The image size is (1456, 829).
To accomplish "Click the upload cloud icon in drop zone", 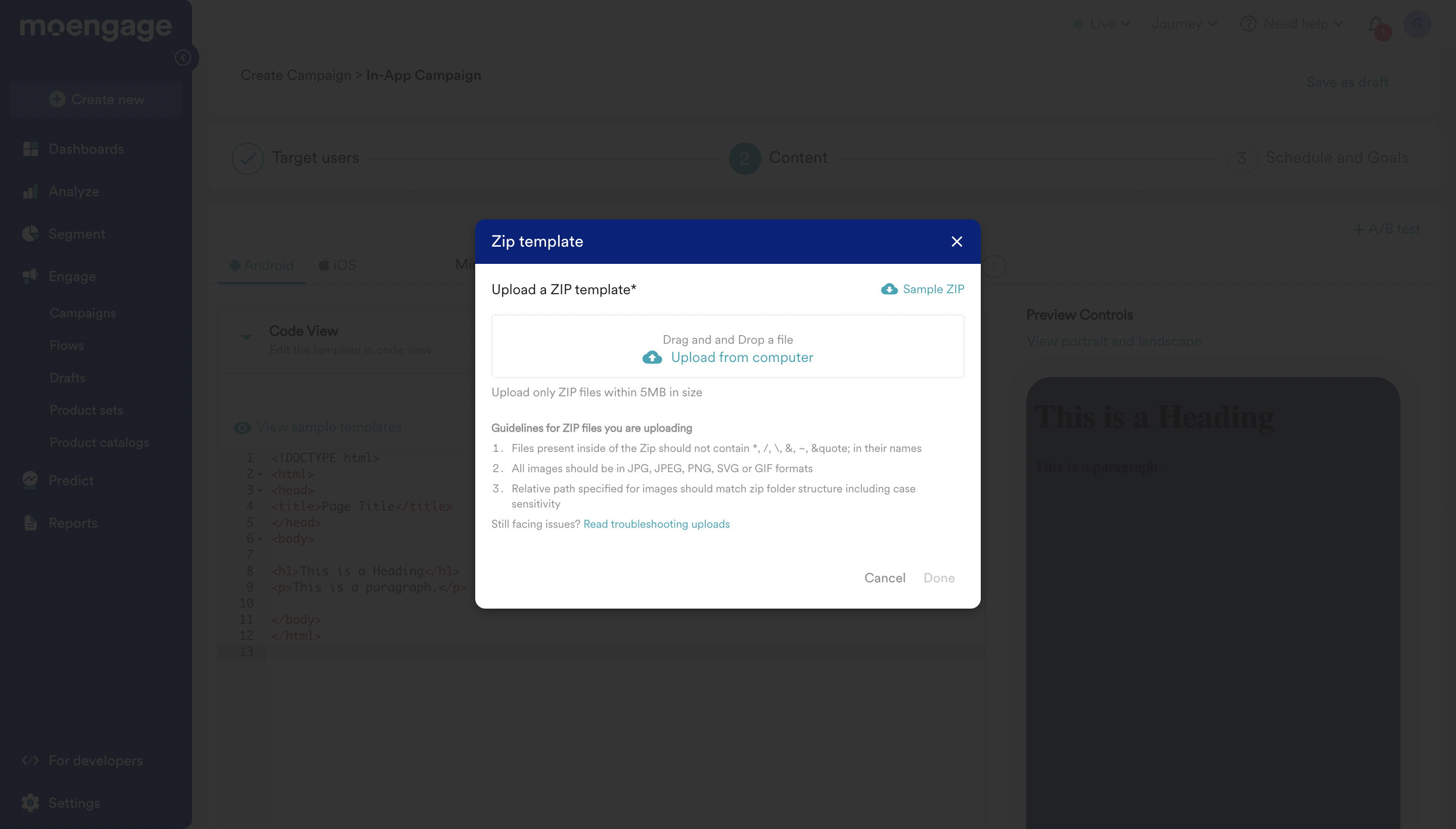I will [x=652, y=357].
